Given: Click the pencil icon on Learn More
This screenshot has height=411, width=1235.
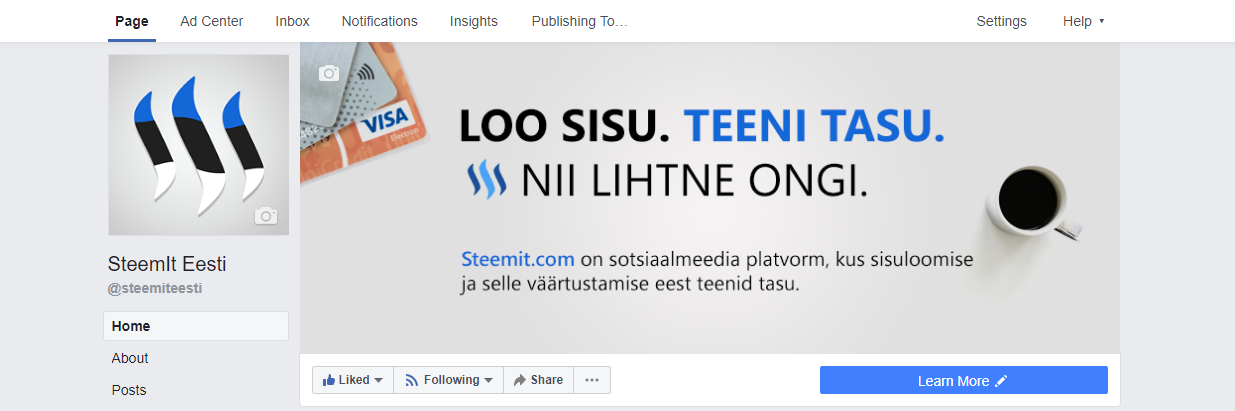Looking at the screenshot, I should coord(1001,380).
